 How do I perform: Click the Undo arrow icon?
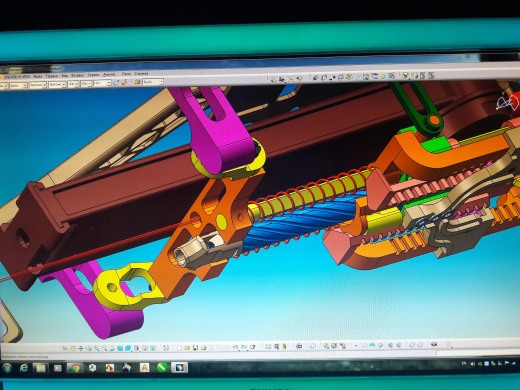tap(236, 347)
